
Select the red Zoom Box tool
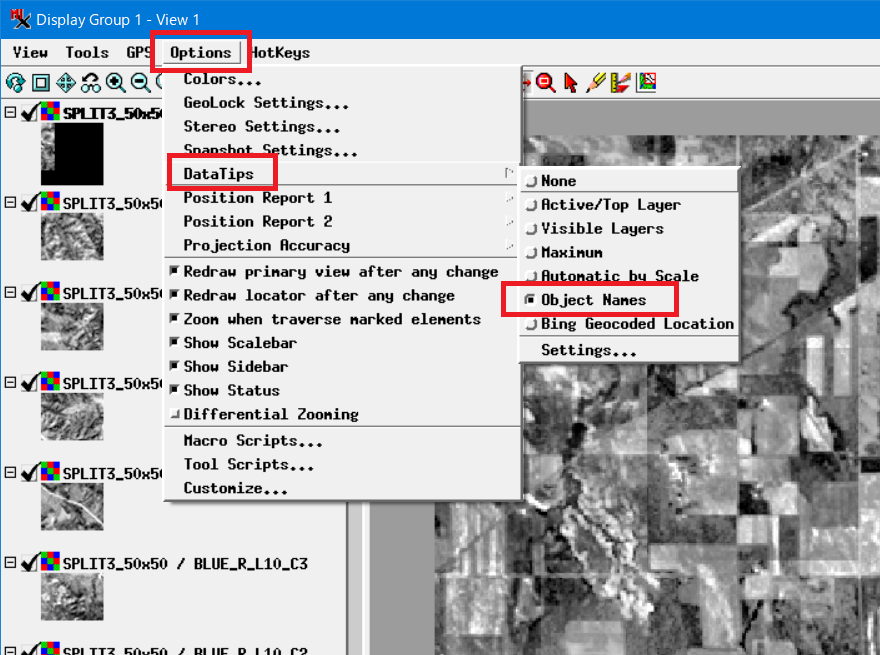[545, 83]
